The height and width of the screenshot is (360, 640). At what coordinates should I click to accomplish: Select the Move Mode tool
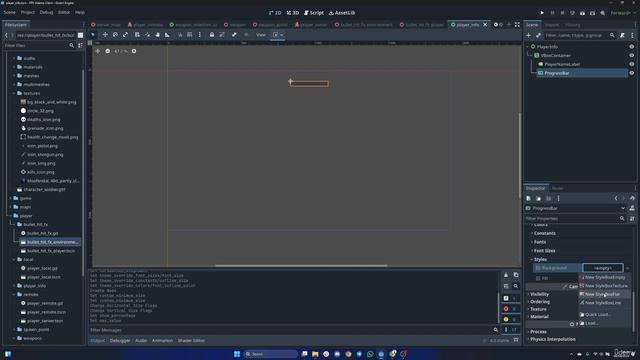(105, 35)
